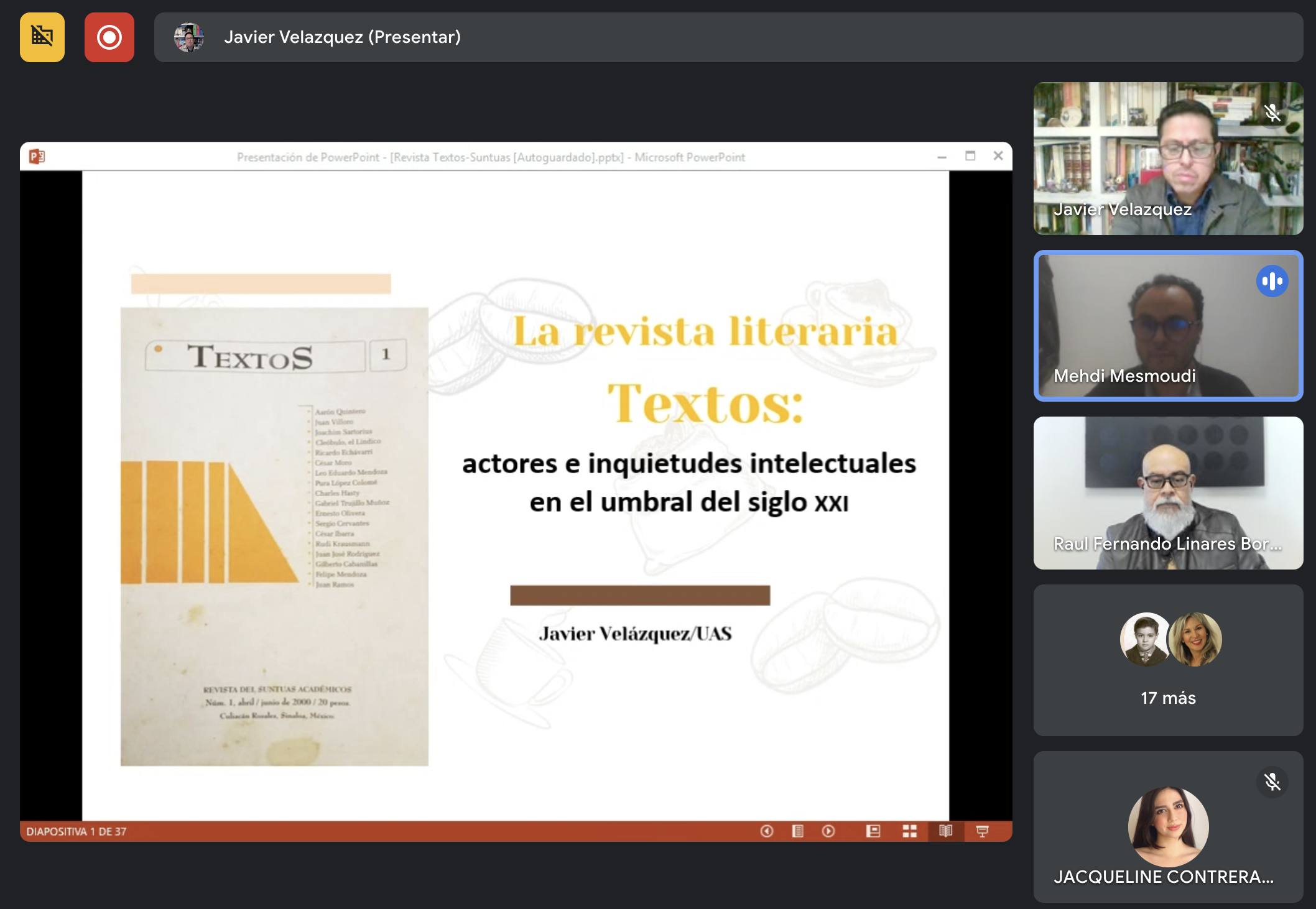This screenshot has height=909, width=1316.
Task: Go to previous slide in status bar
Action: 766,831
